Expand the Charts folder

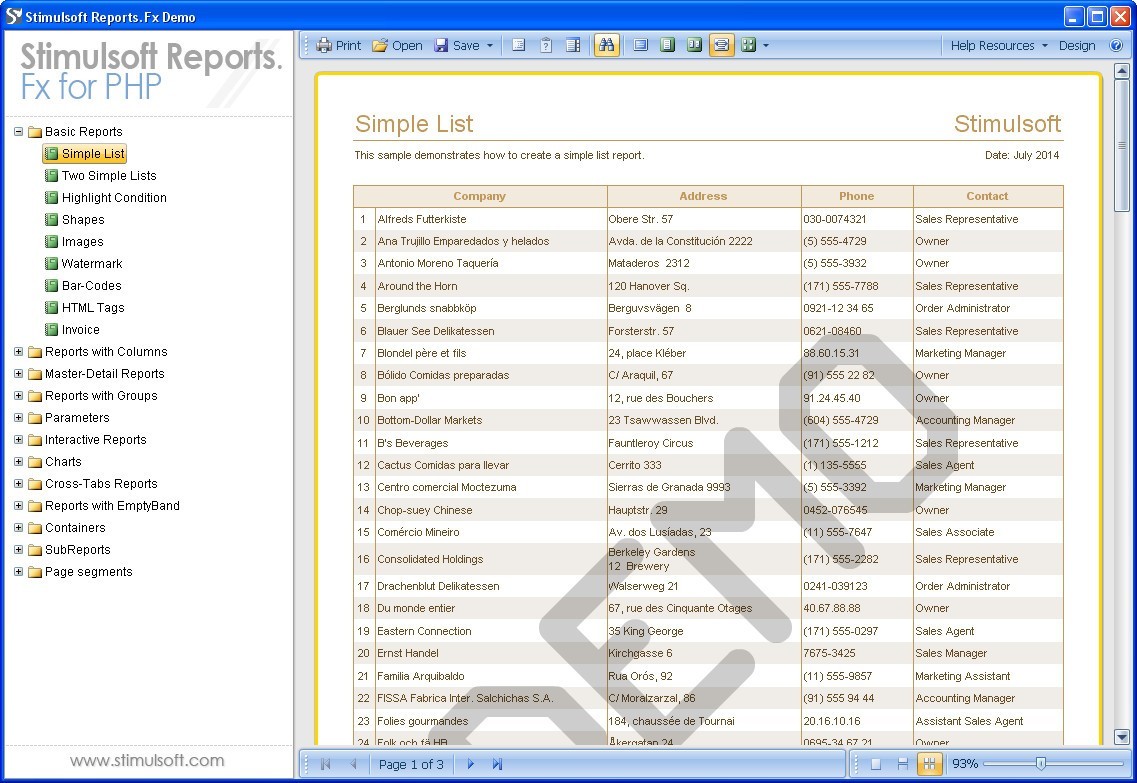19,462
